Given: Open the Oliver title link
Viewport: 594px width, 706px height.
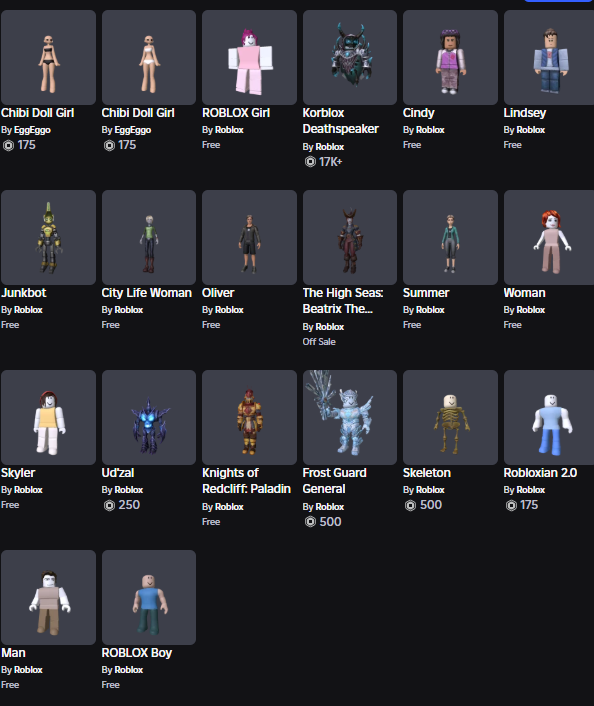Looking at the screenshot, I should click(x=218, y=293).
